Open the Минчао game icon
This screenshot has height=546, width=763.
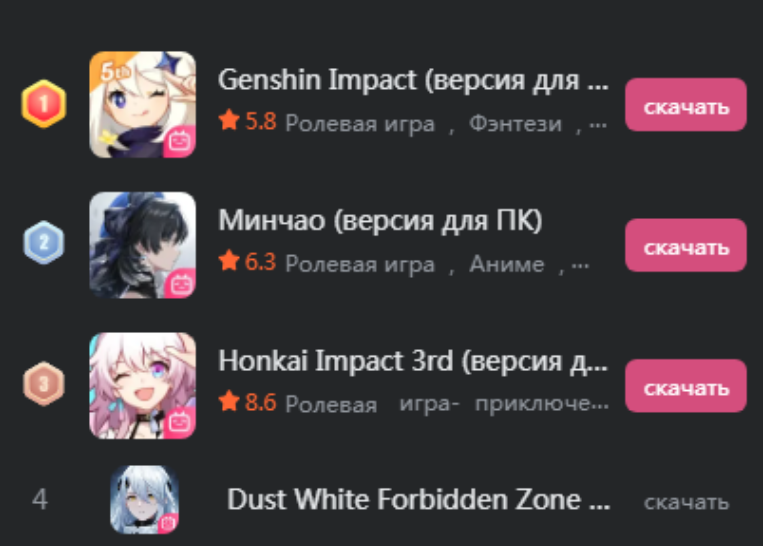(x=143, y=245)
